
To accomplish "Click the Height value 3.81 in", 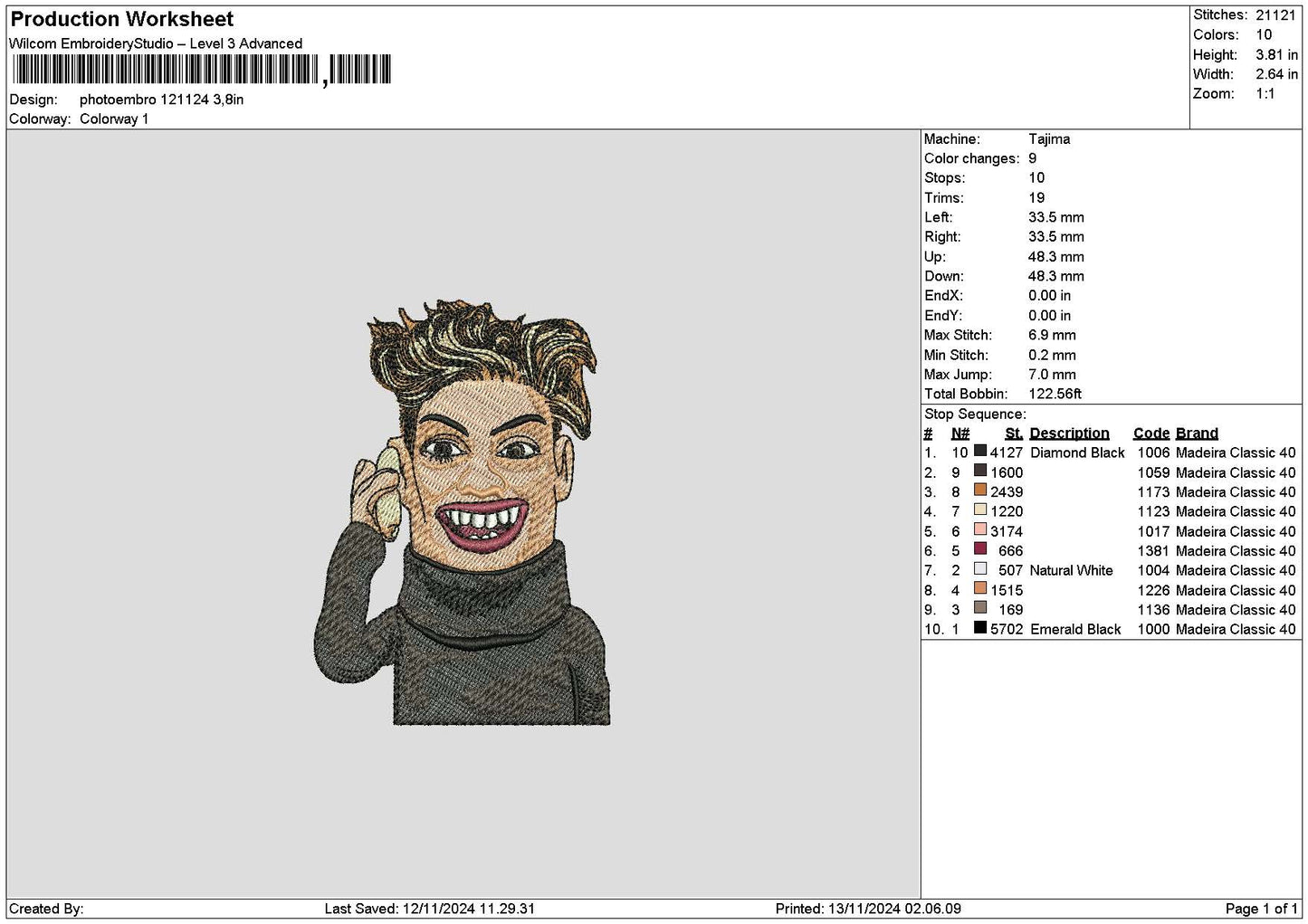I will pyautogui.click(x=1276, y=54).
